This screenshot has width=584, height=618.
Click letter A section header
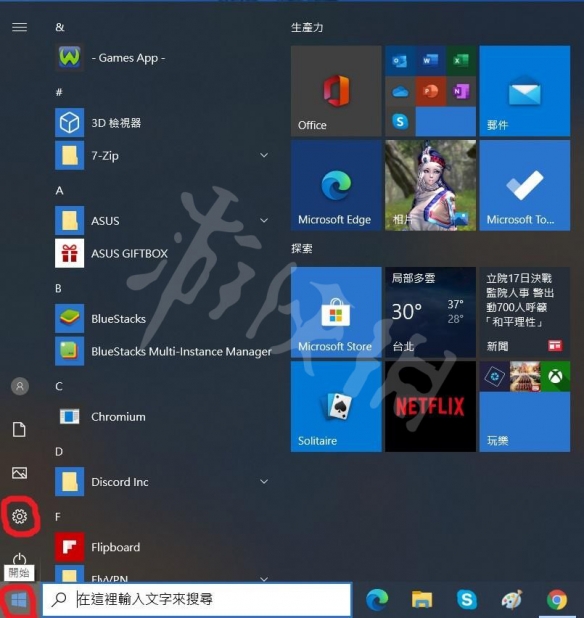click(60, 191)
